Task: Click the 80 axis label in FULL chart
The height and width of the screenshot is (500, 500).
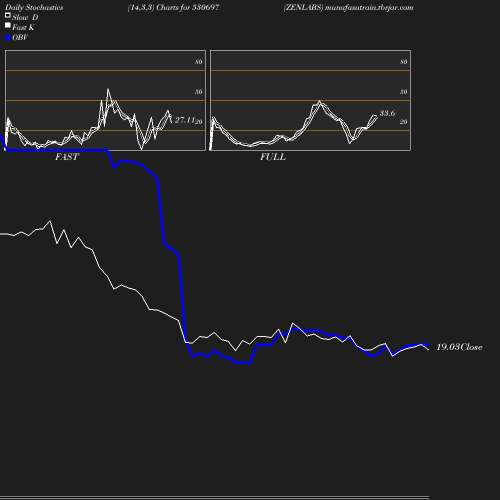Action: [x=404, y=62]
